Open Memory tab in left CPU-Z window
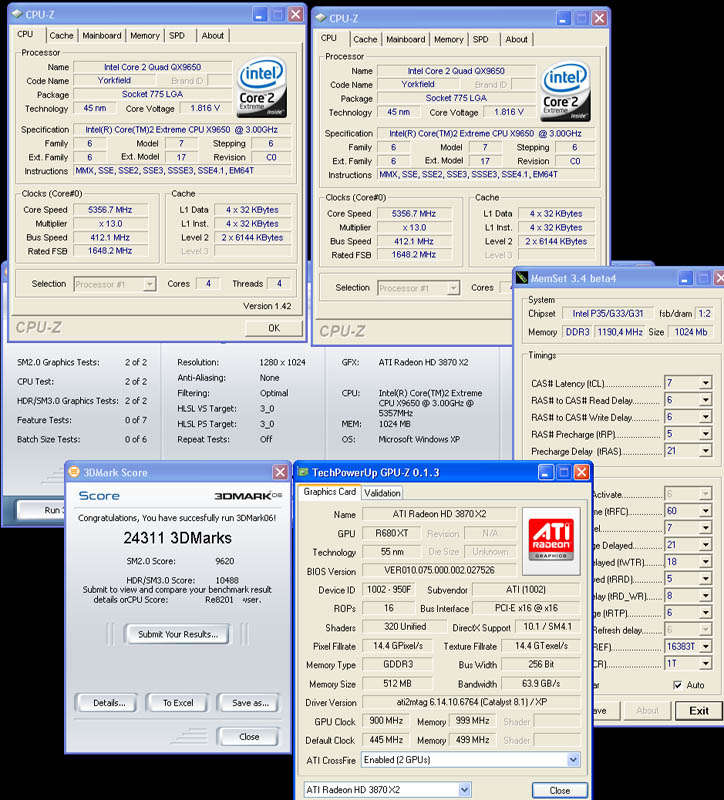724x800 pixels. click(145, 36)
